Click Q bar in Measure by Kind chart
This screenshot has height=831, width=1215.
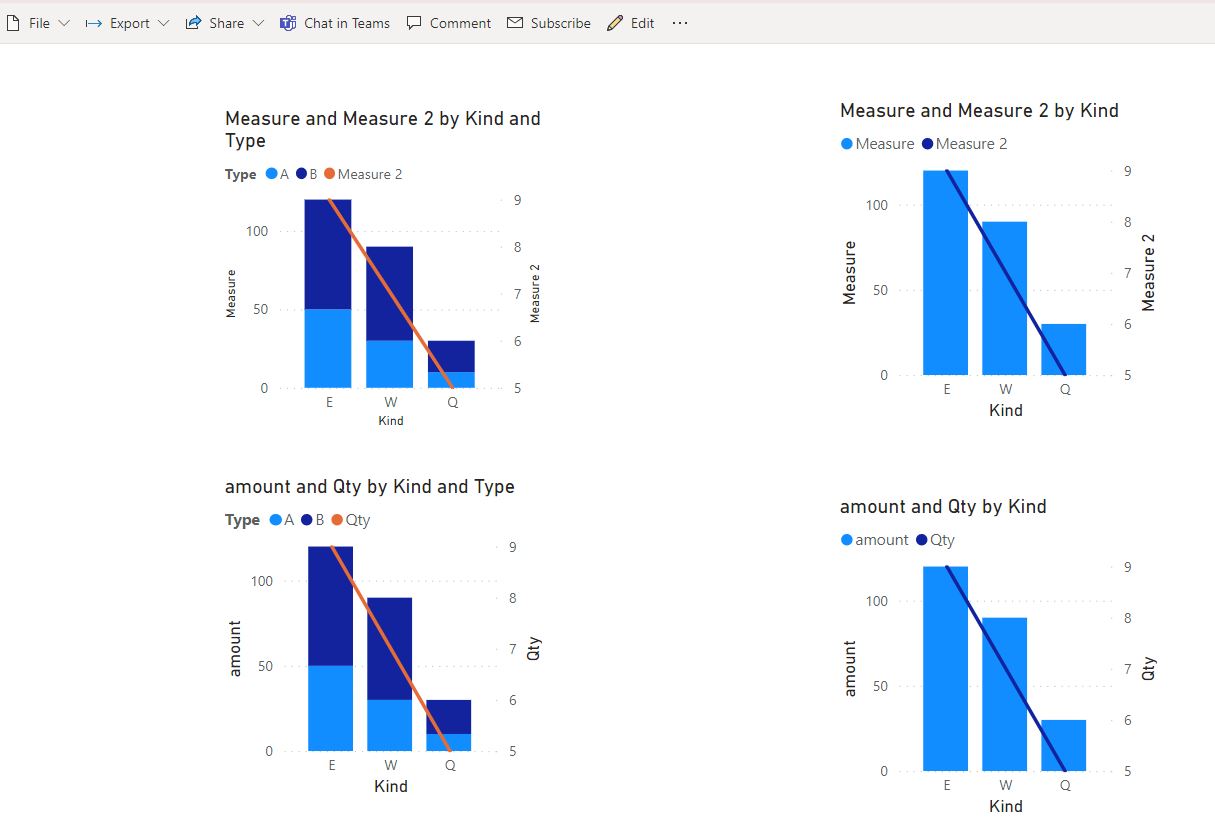click(x=1064, y=349)
